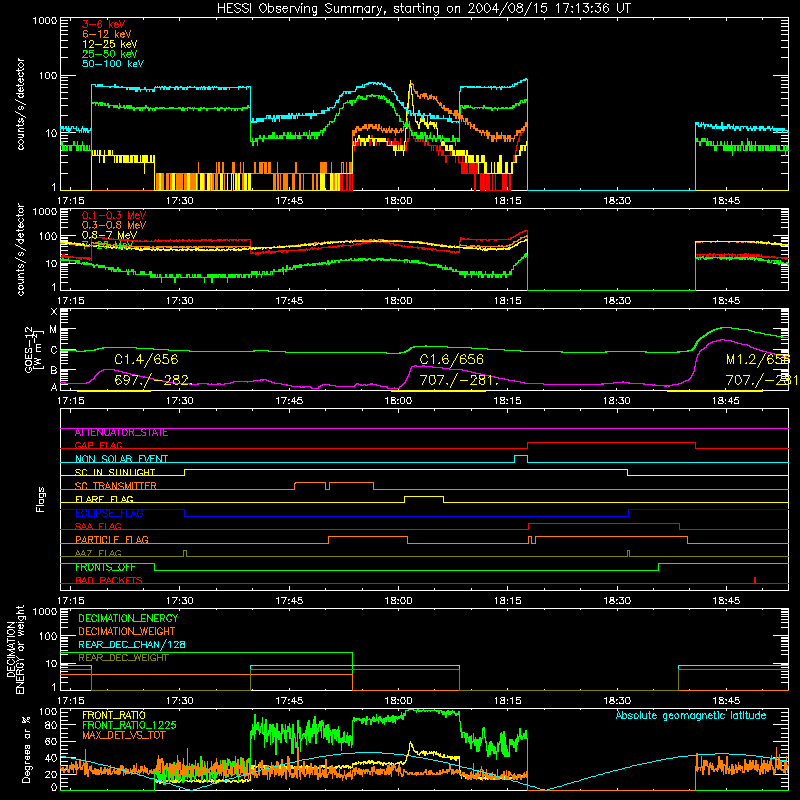Click the raised FLARE_FLAG segment near 18:00
This screenshot has height=800, width=800.
pyautogui.click(x=424, y=496)
